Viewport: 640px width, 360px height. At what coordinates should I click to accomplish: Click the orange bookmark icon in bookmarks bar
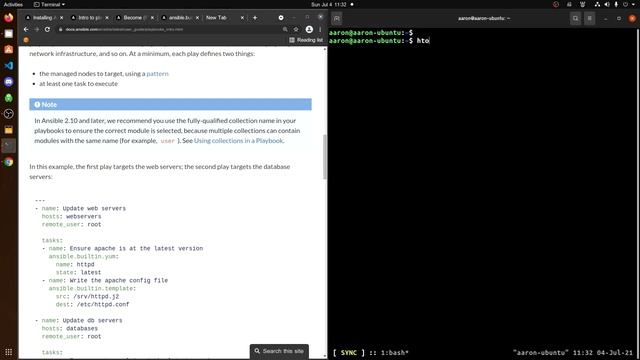[x=26, y=40]
